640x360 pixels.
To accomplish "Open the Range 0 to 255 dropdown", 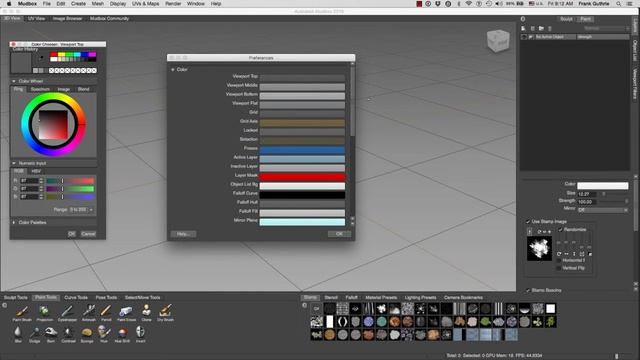I will click(x=81, y=210).
